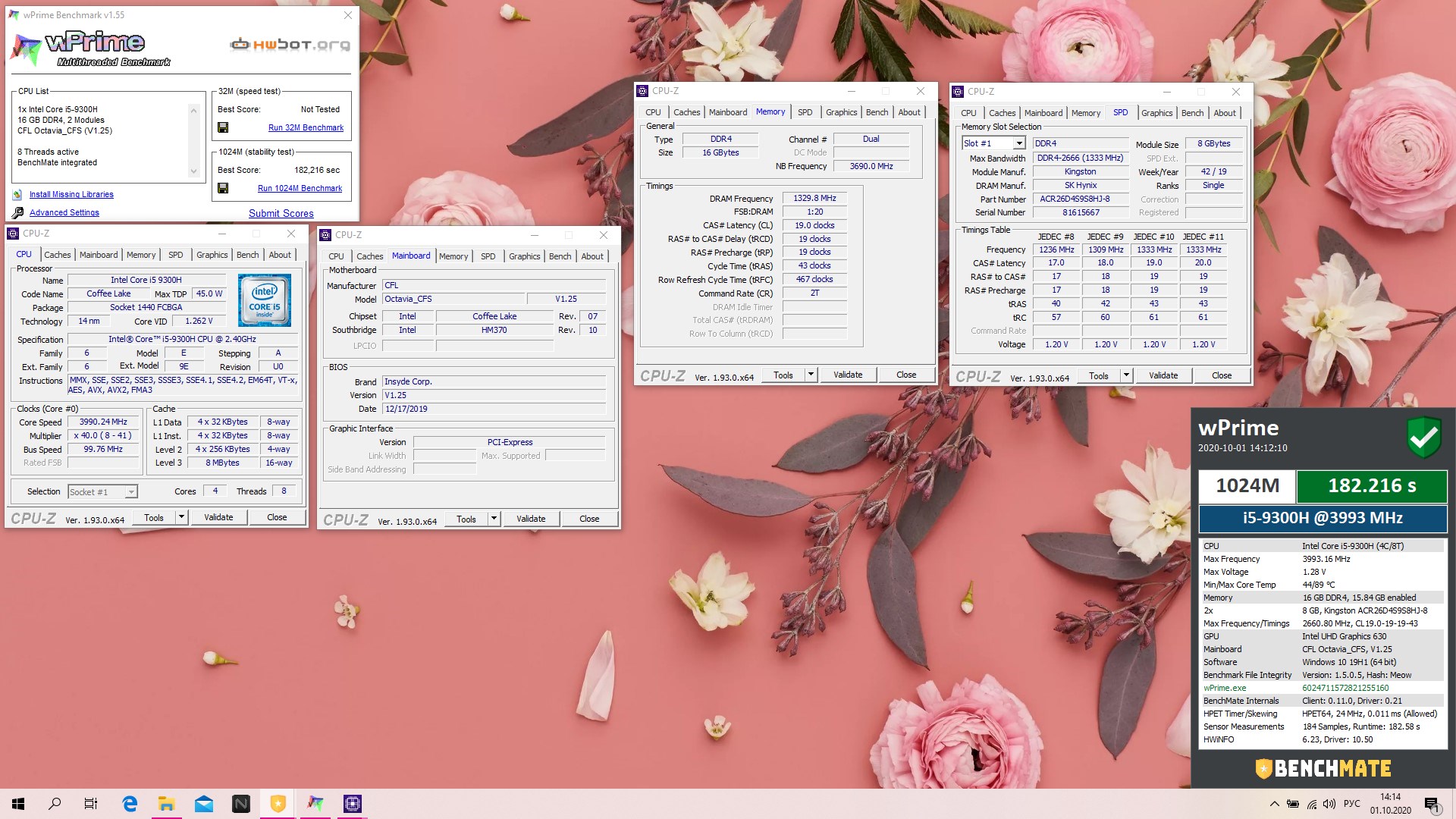
Task: Open the volume tray icon
Action: 1329,804
